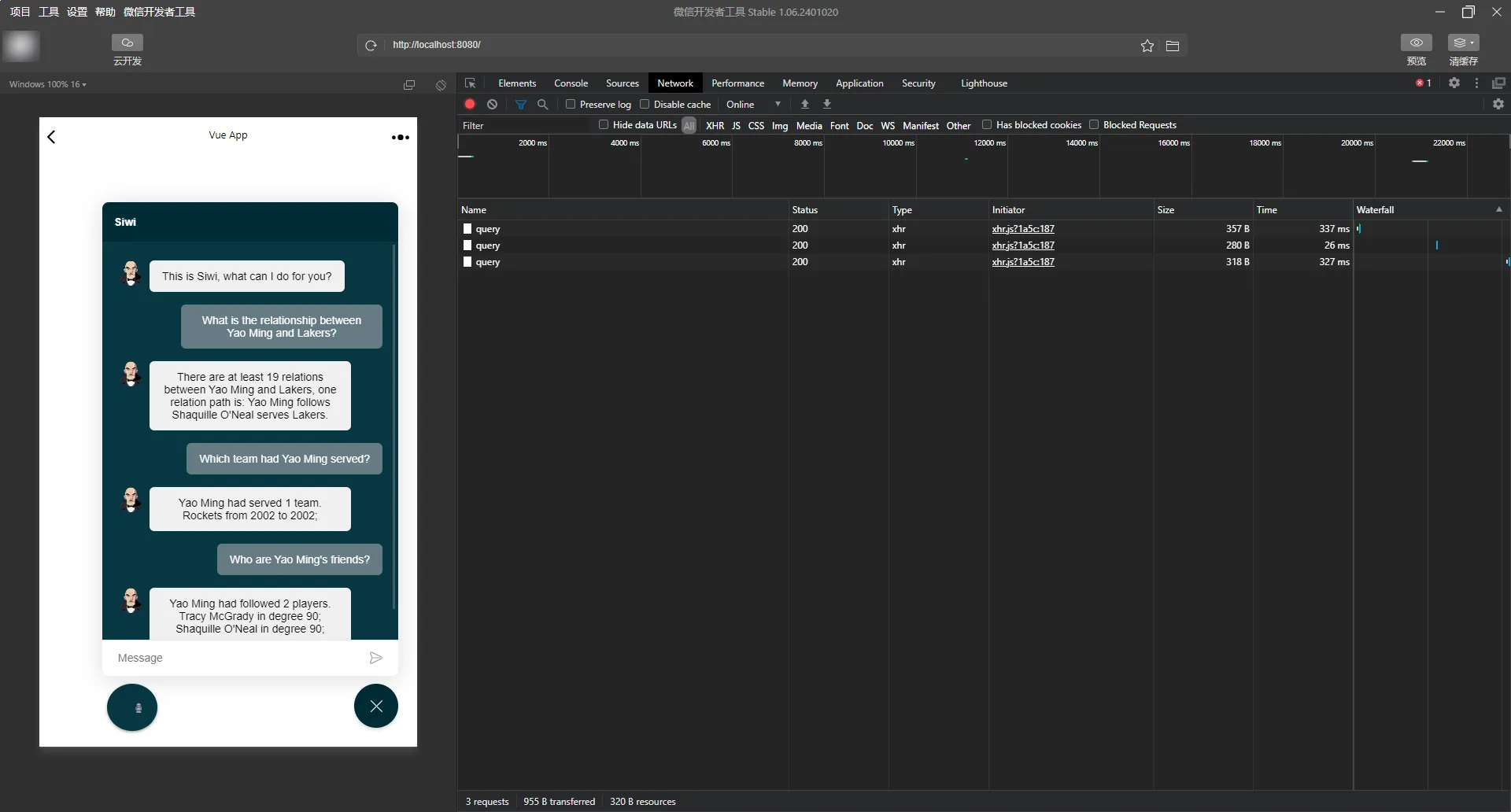Viewport: 1511px width, 812px height.
Task: Filter by XHR requests
Action: [x=715, y=126]
